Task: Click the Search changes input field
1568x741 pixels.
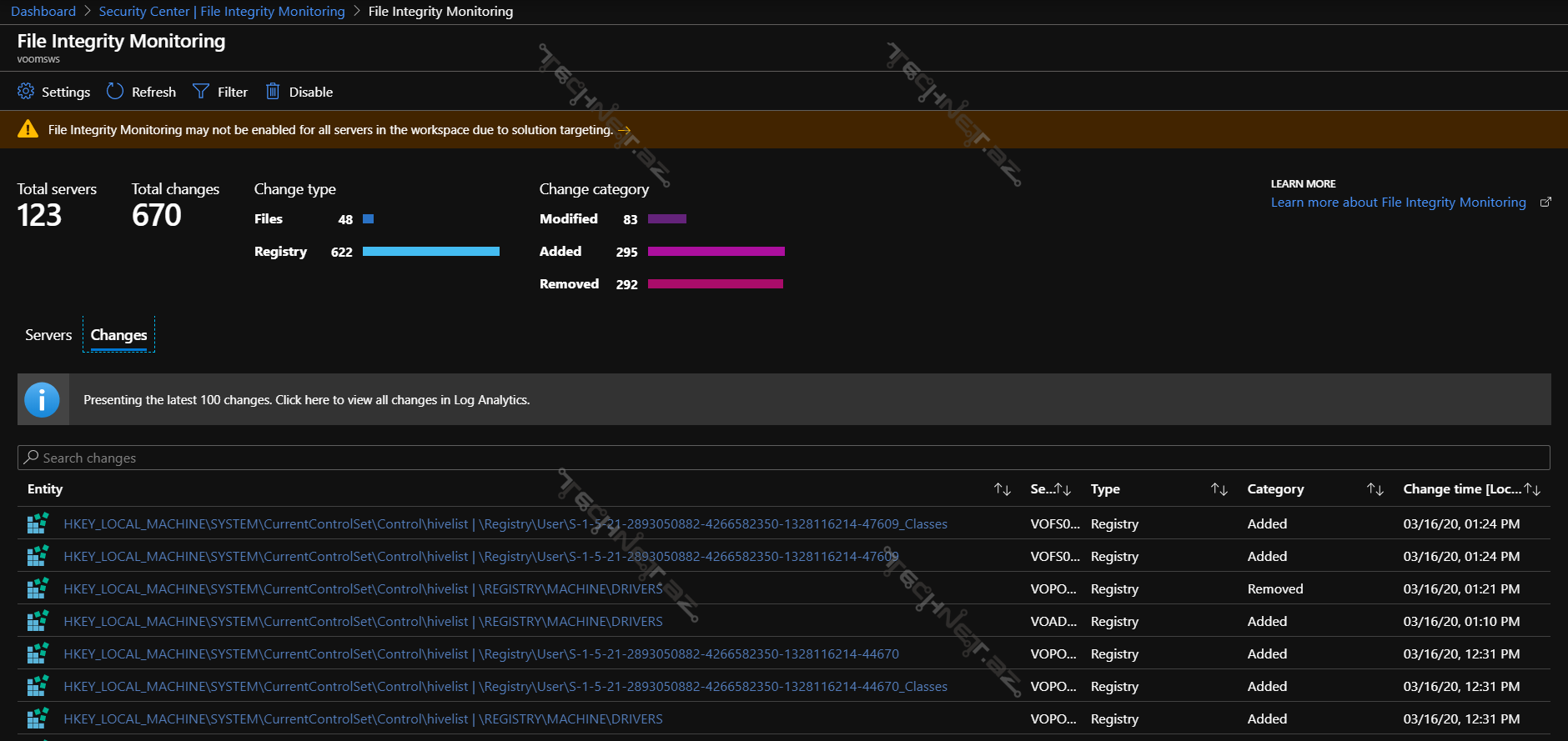Action: point(784,458)
